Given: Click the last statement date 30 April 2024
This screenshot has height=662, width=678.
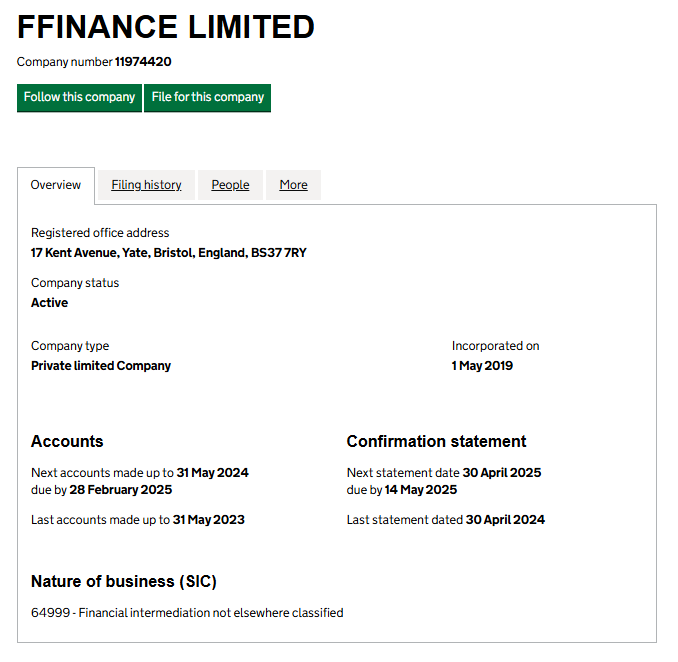Looking at the screenshot, I should click(505, 520).
